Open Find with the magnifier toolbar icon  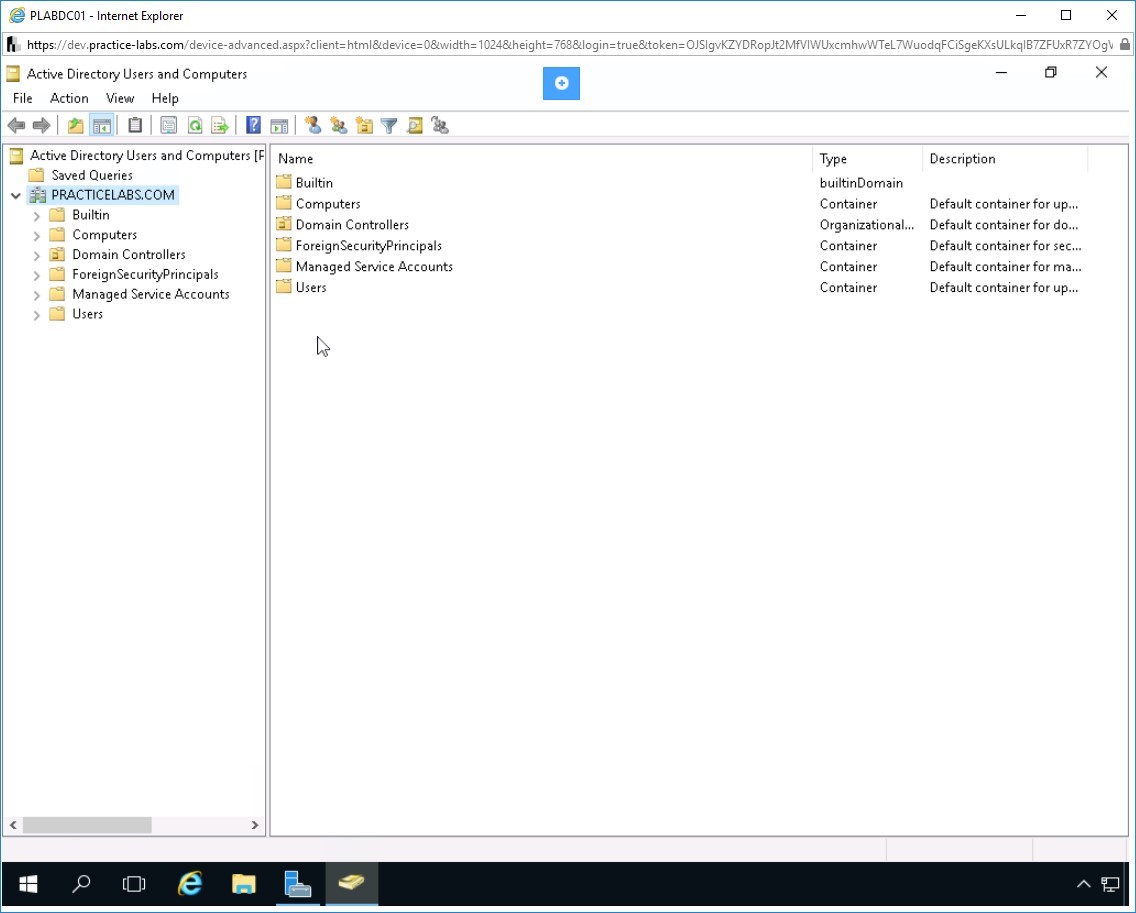tap(414, 125)
